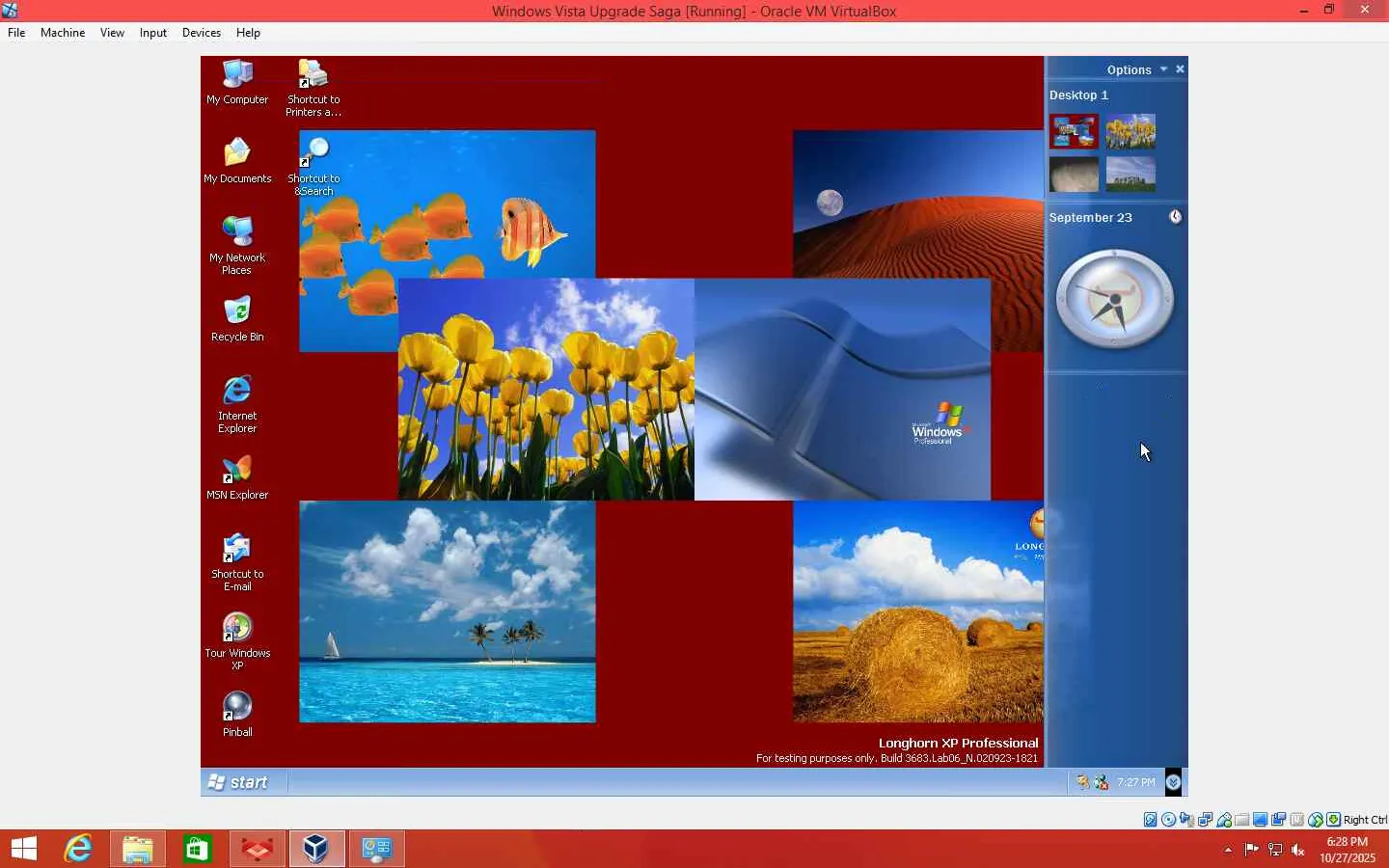Select the Pinball desktop icon
This screenshot has width=1389, height=868.
[237, 715]
